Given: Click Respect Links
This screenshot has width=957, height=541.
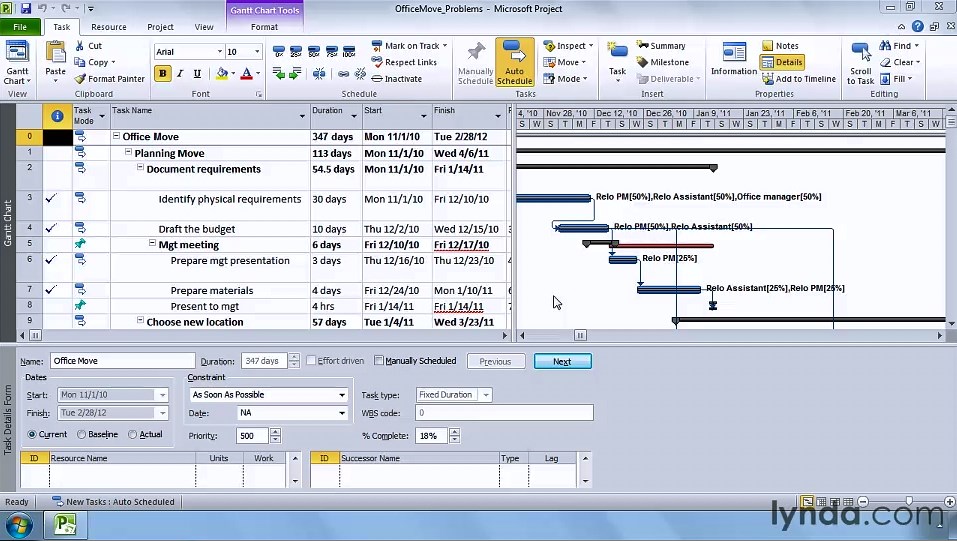Looking at the screenshot, I should tap(404, 62).
